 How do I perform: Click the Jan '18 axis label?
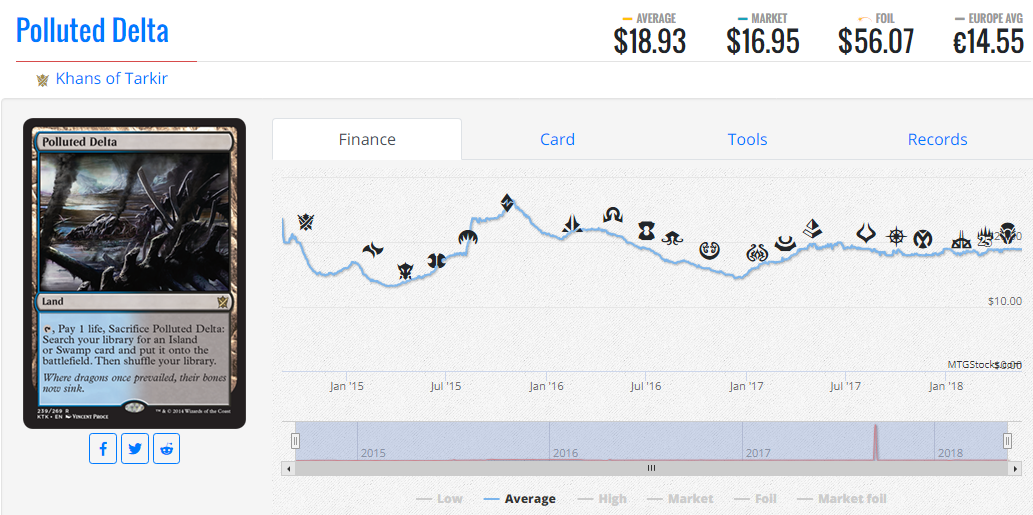coord(945,386)
